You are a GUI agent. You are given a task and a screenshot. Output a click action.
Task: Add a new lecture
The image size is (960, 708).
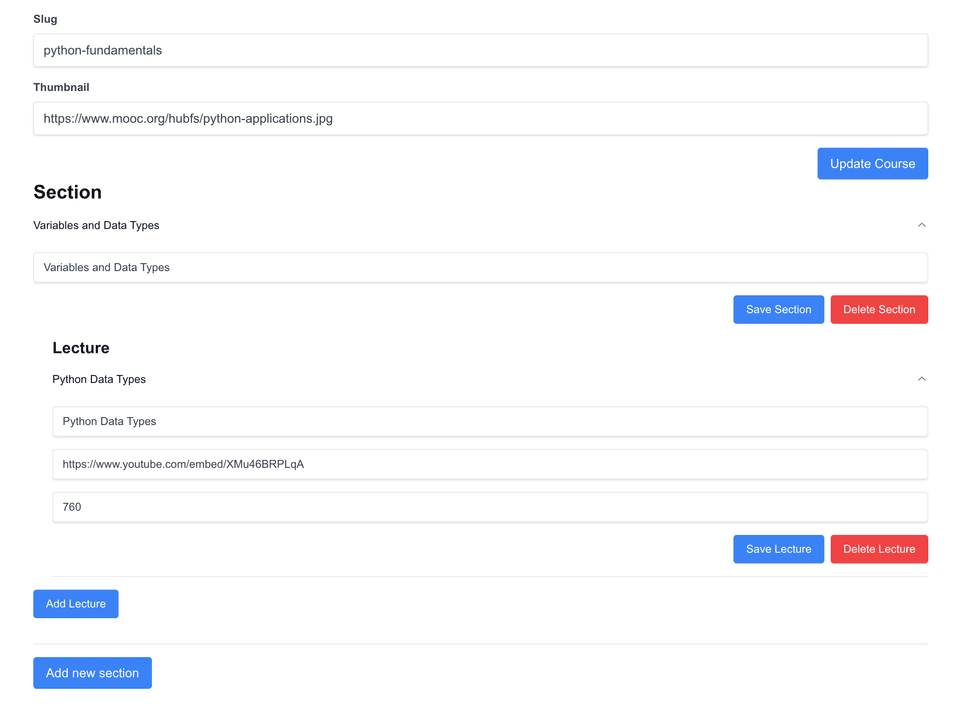coord(76,604)
